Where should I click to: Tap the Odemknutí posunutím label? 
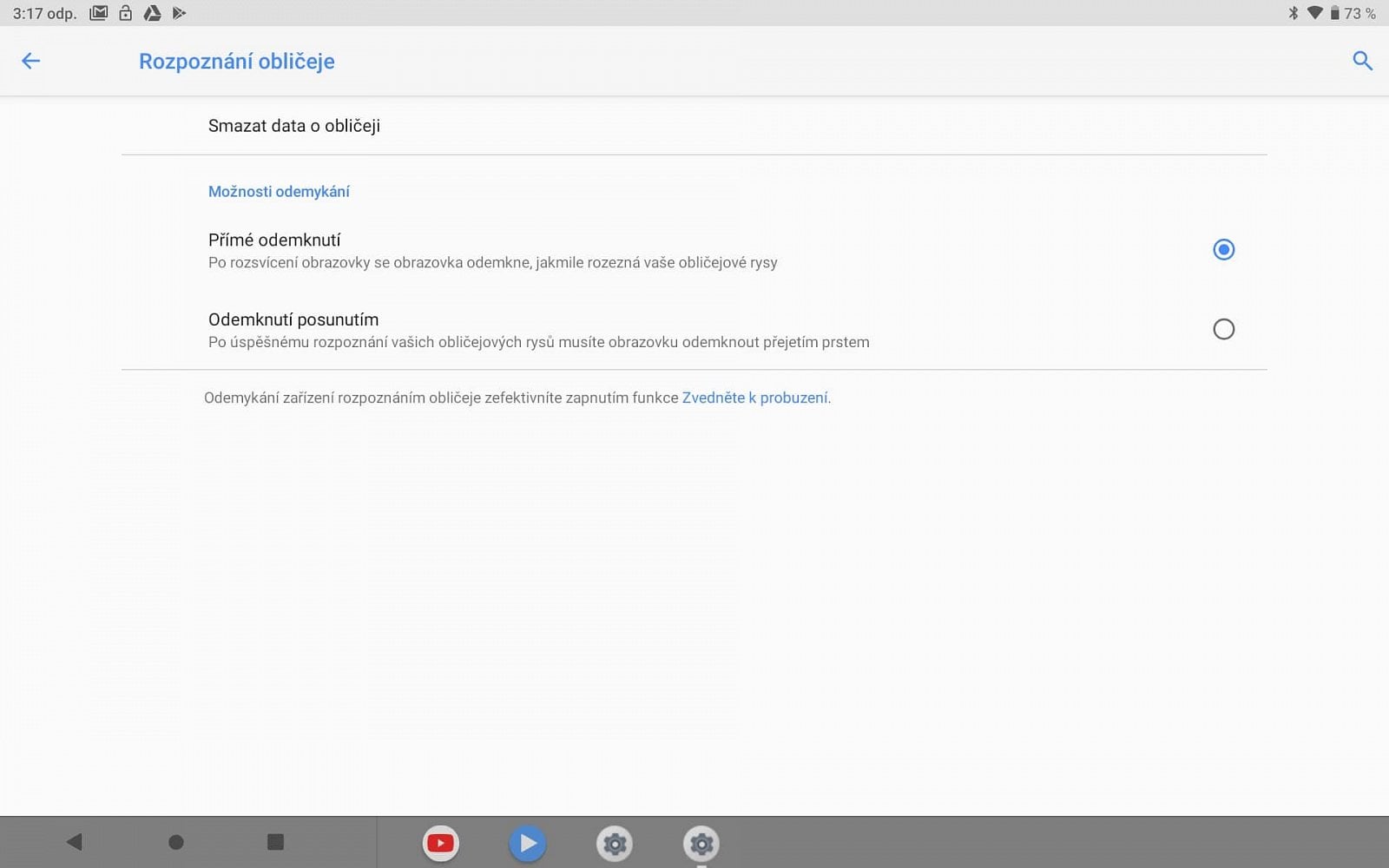(x=293, y=319)
